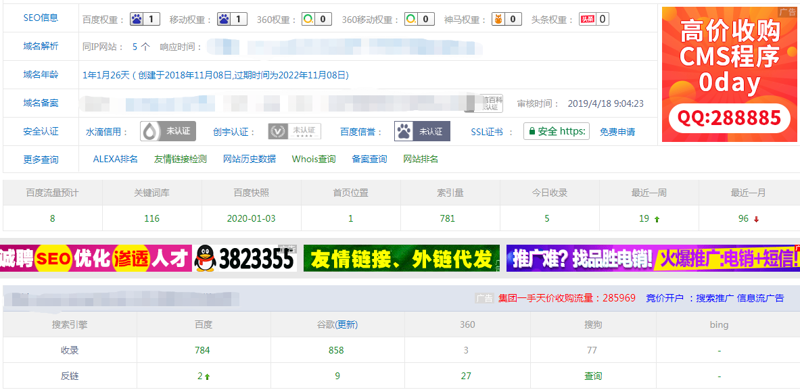This screenshot has width=800, height=390.
Task: Open the 域名解析 row label
Action: pyautogui.click(x=41, y=46)
